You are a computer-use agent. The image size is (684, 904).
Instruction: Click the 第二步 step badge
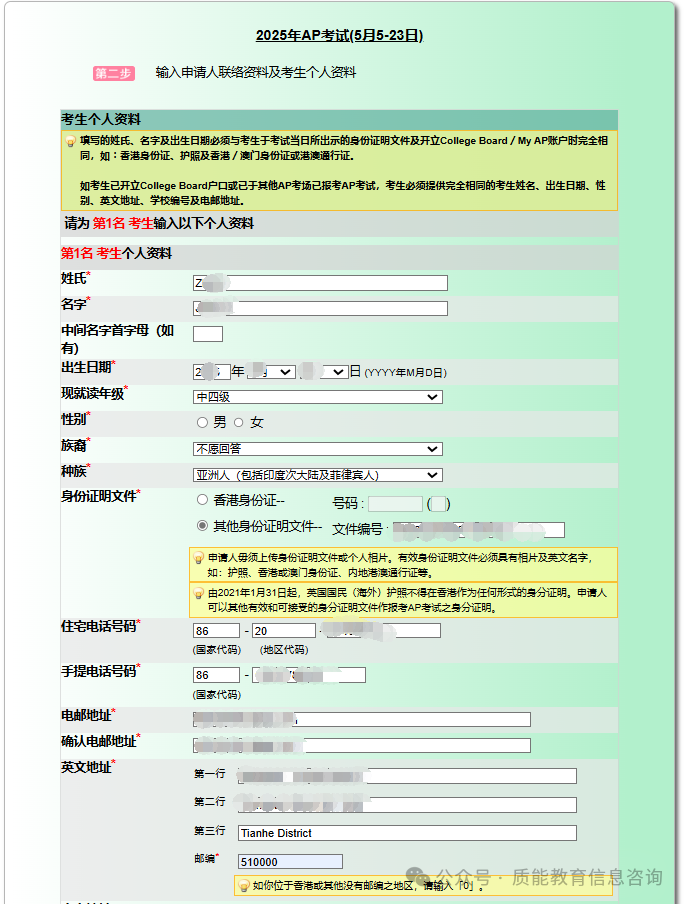[114, 73]
